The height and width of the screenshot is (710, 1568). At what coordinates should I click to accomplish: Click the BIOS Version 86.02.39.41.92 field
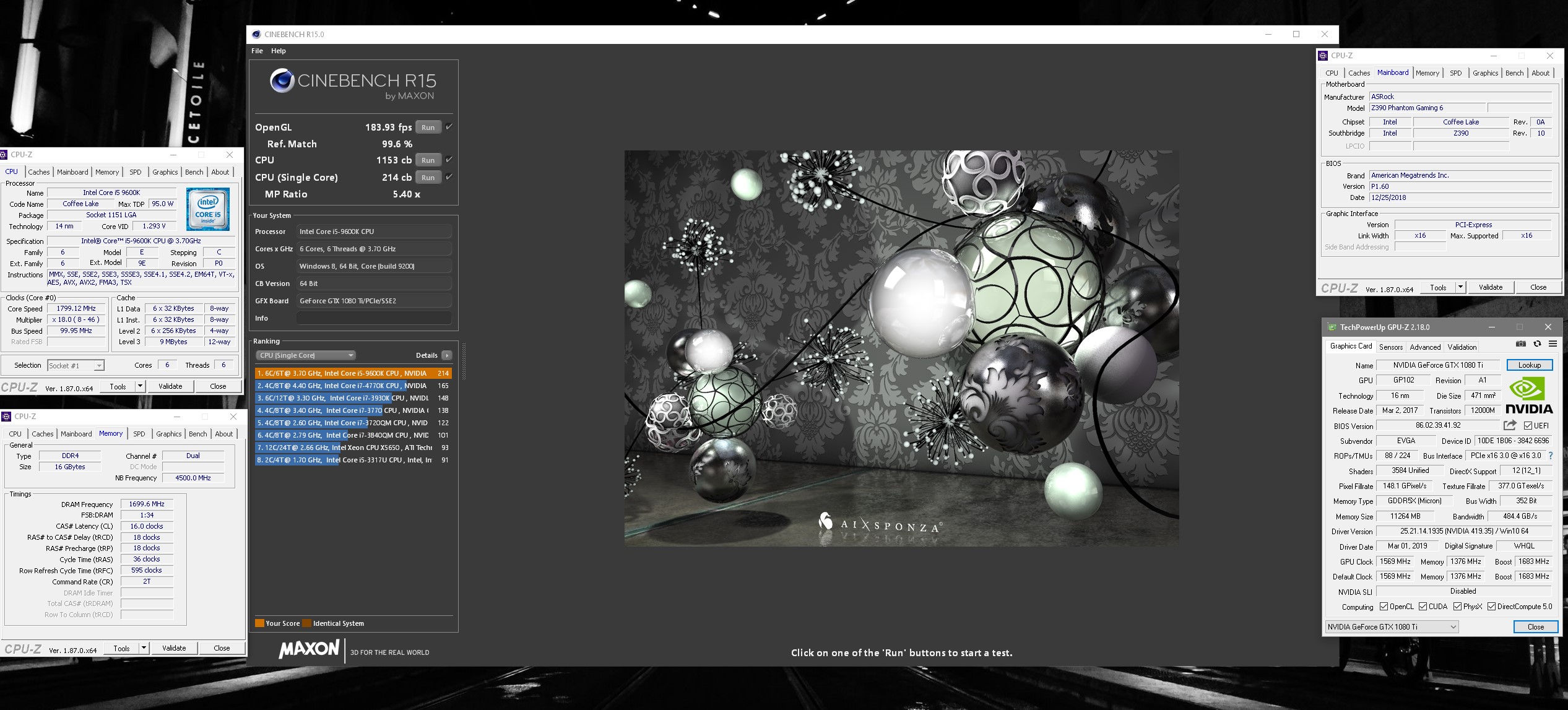(1437, 425)
